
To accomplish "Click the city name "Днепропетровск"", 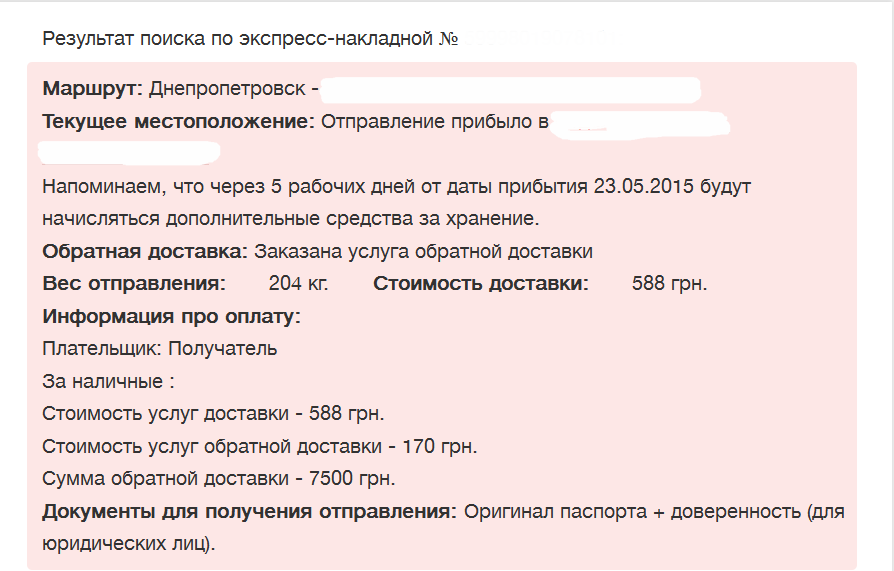I will coord(227,88).
